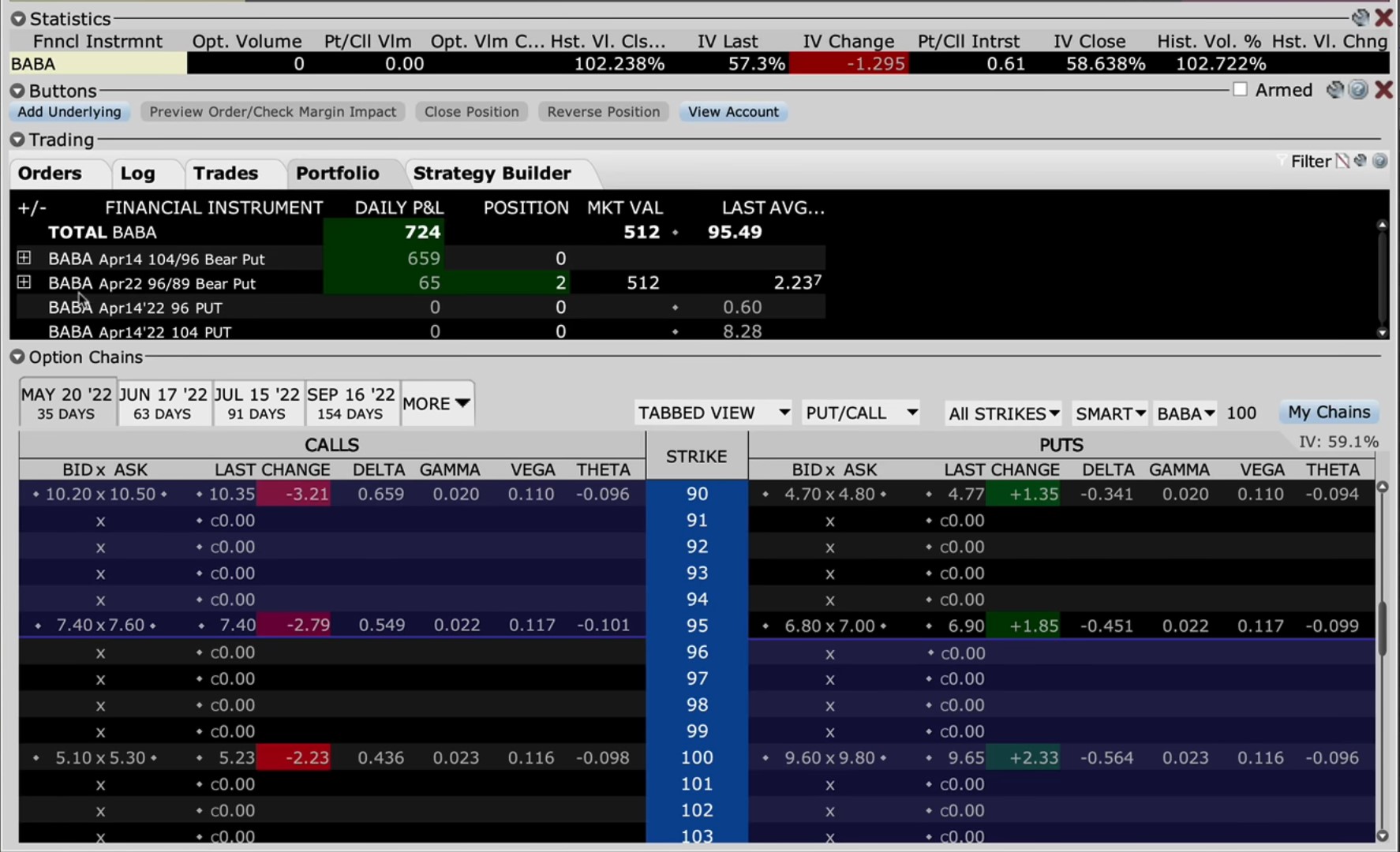Screen dimensions: 1400x852
Task: Select the JUN 17 '22 expiry tab
Action: 163,403
